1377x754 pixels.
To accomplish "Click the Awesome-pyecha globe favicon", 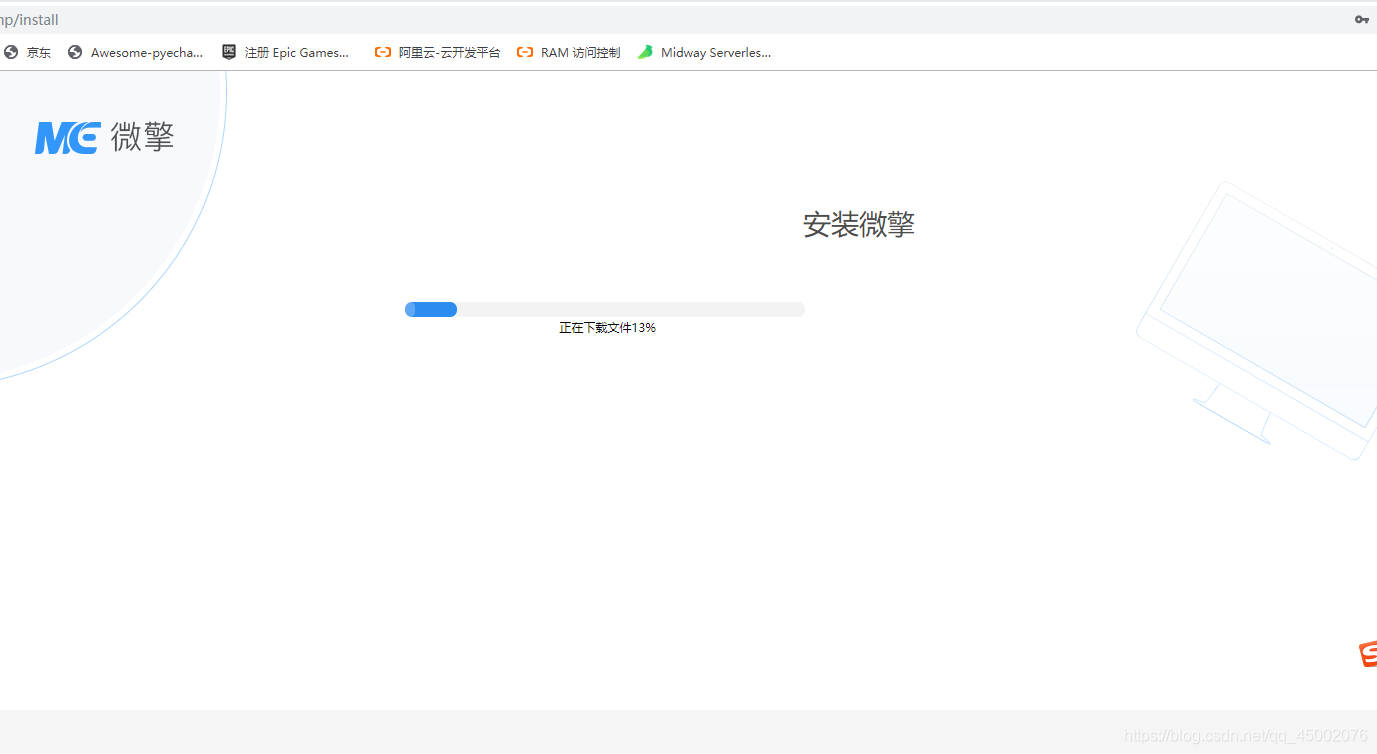I will pyautogui.click(x=75, y=53).
